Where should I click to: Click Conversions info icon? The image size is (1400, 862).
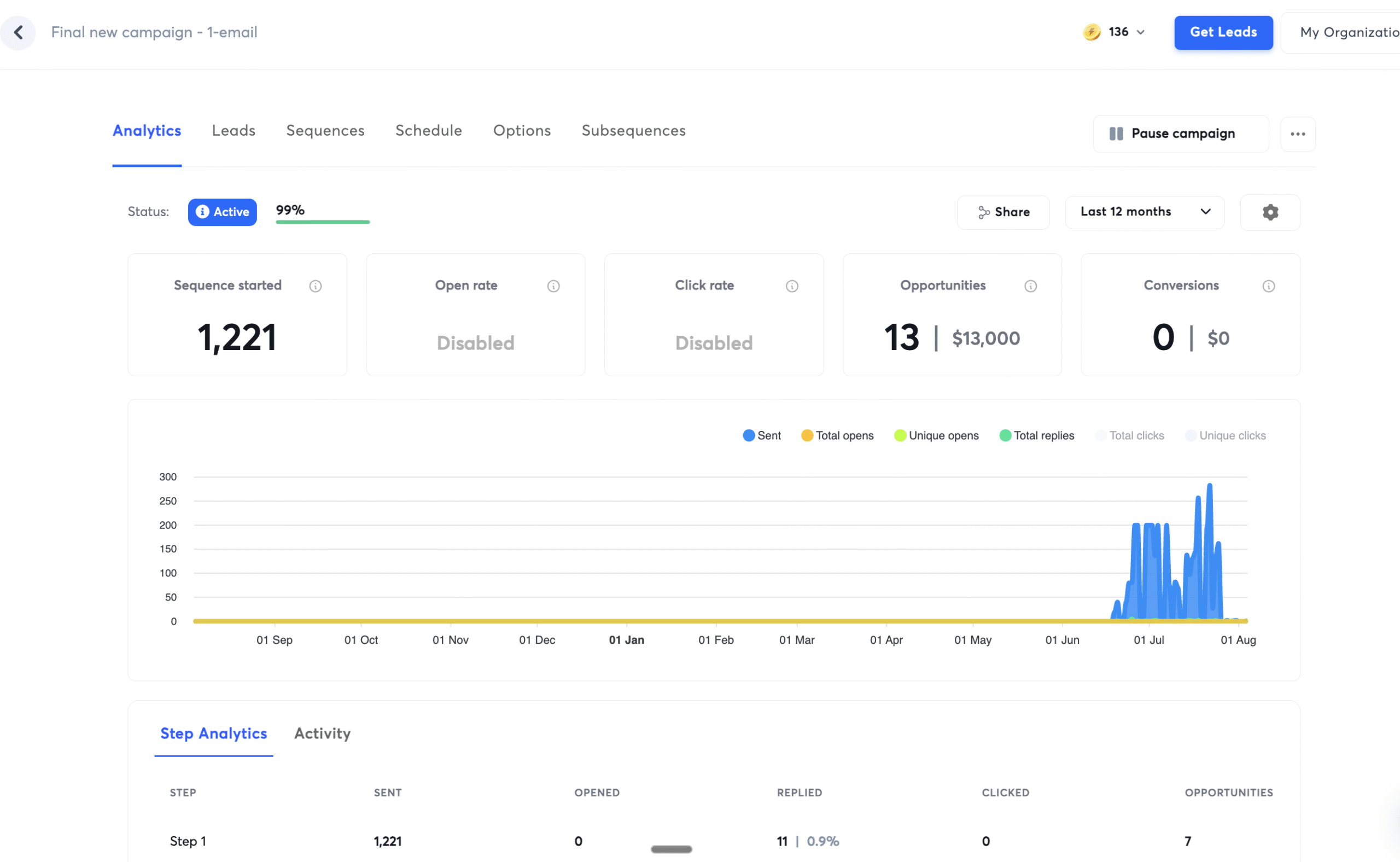1268,286
